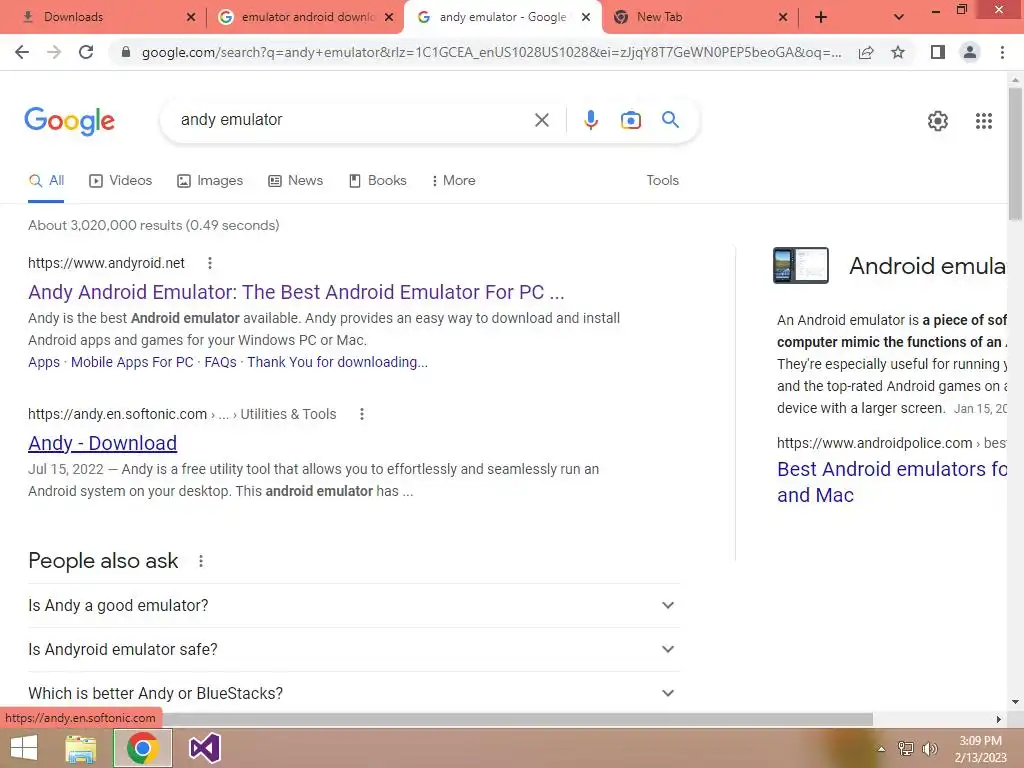The height and width of the screenshot is (768, 1024).
Task: View site information via the lock icon
Action: 126,52
